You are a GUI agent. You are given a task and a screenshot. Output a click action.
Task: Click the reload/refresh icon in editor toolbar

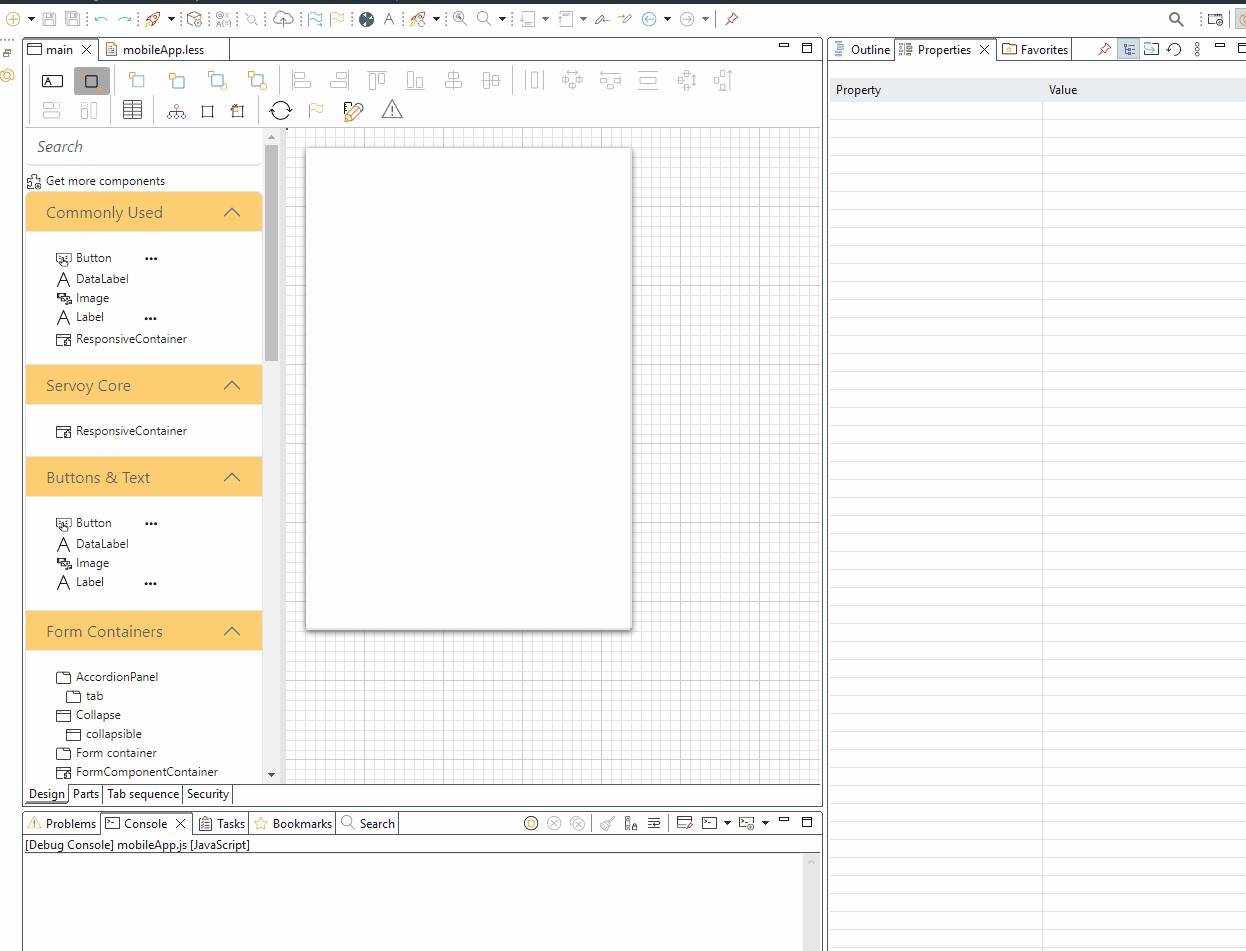click(x=281, y=111)
